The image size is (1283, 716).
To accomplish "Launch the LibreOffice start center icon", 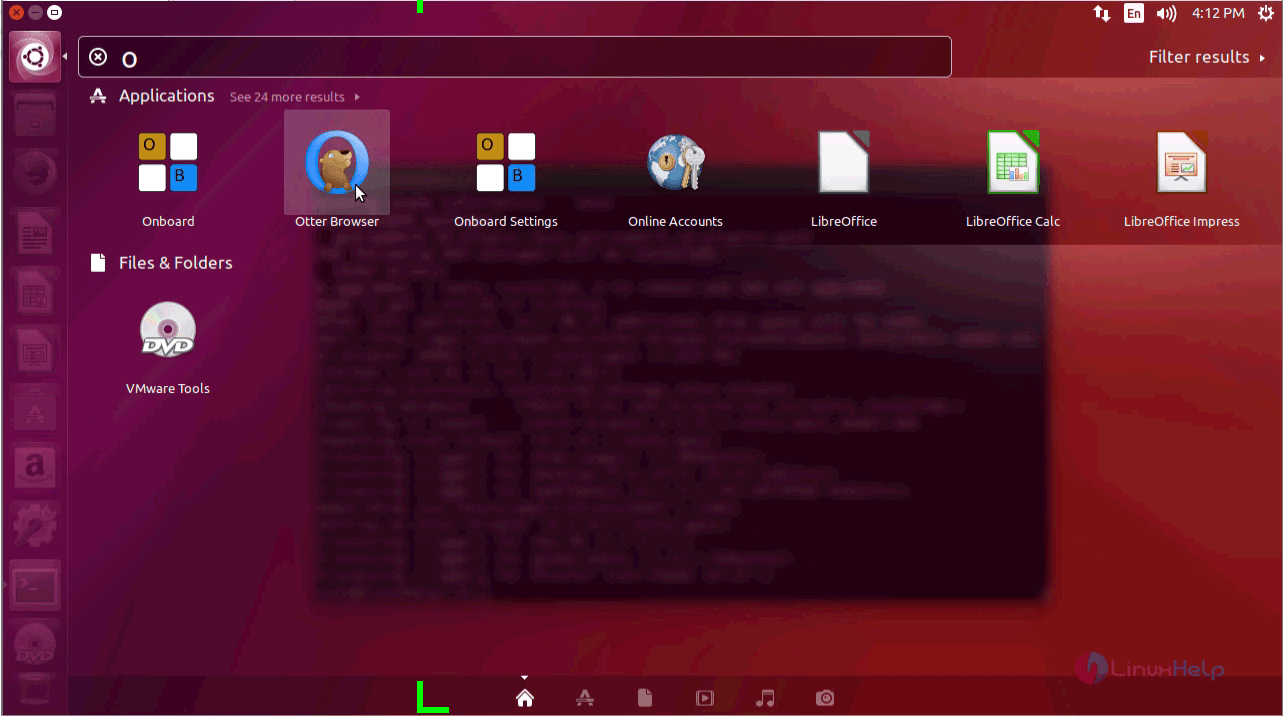I will [844, 162].
